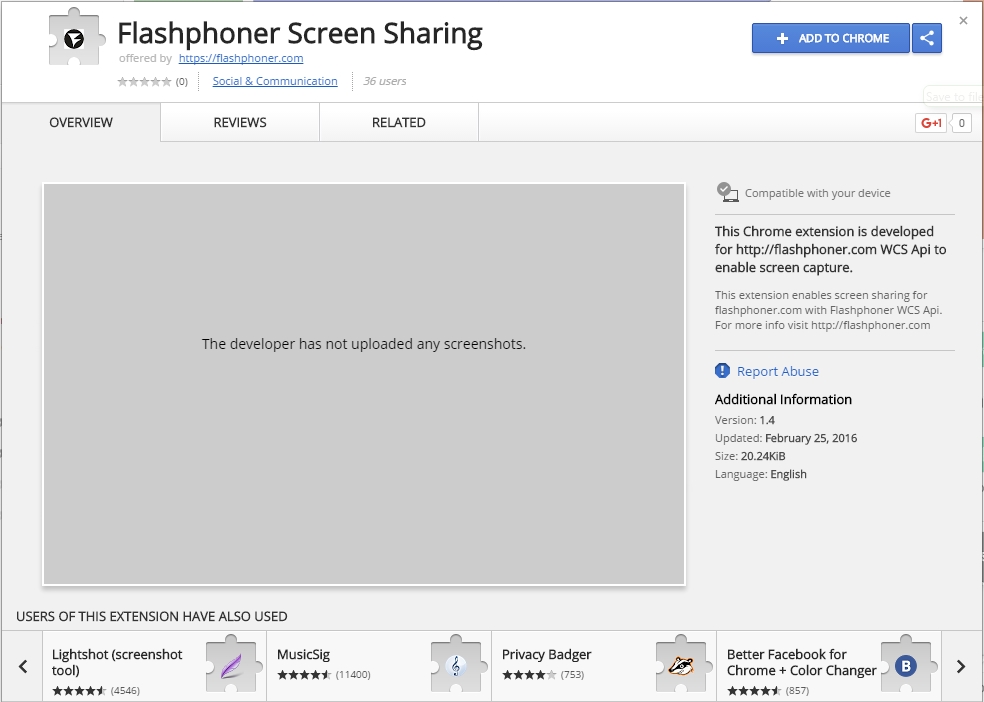984x702 pixels.
Task: Click the Better Facebook review count (857)
Action: (797, 691)
